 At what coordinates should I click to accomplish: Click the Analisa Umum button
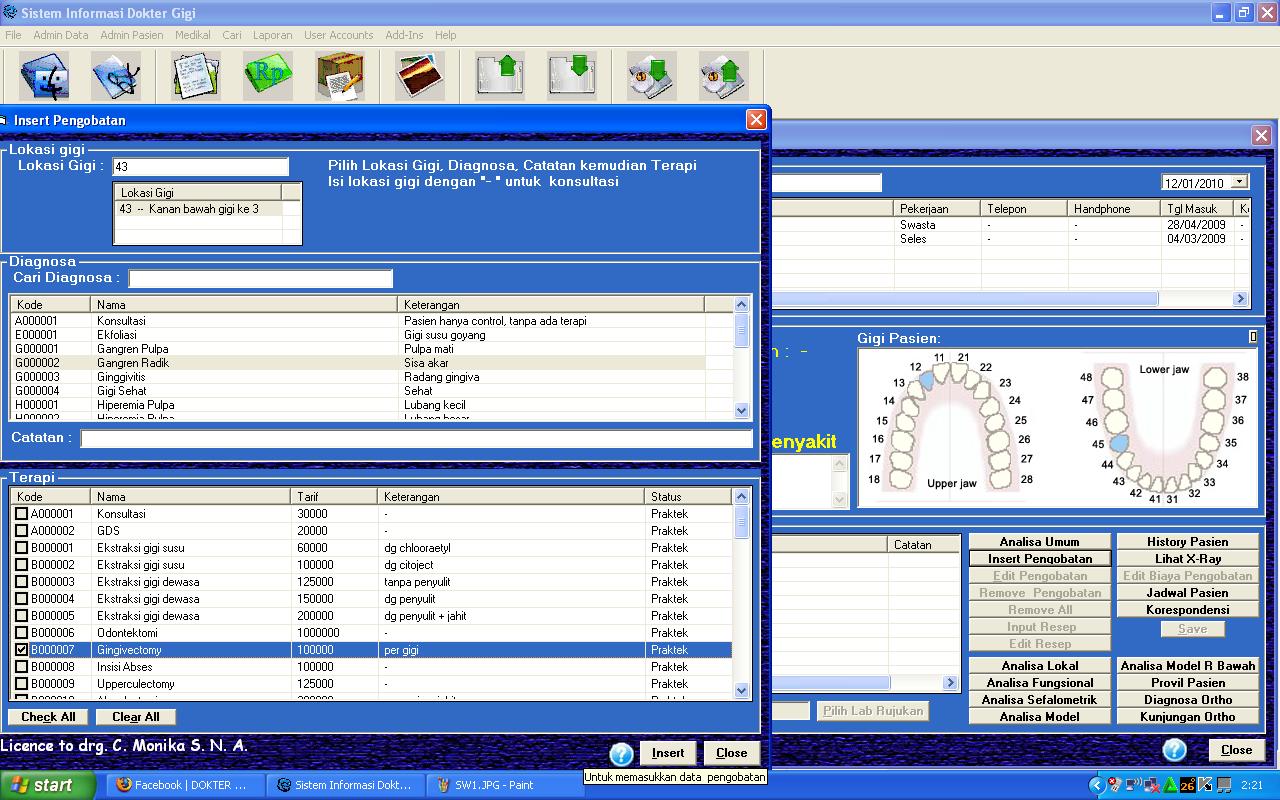pos(1040,542)
